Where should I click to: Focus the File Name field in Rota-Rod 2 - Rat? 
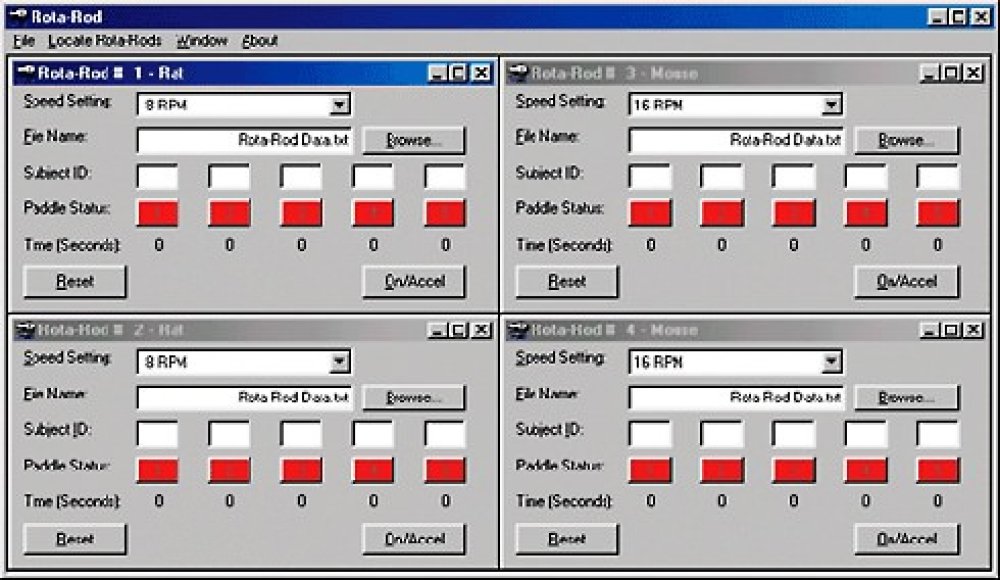point(244,397)
